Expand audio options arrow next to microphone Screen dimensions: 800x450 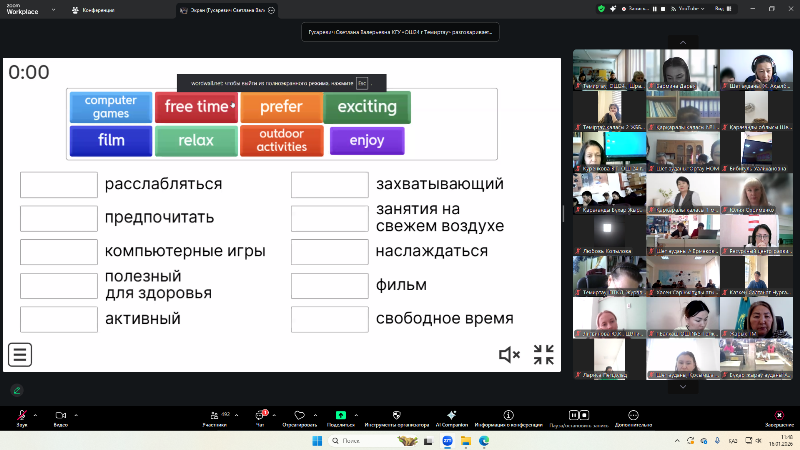[x=35, y=414]
